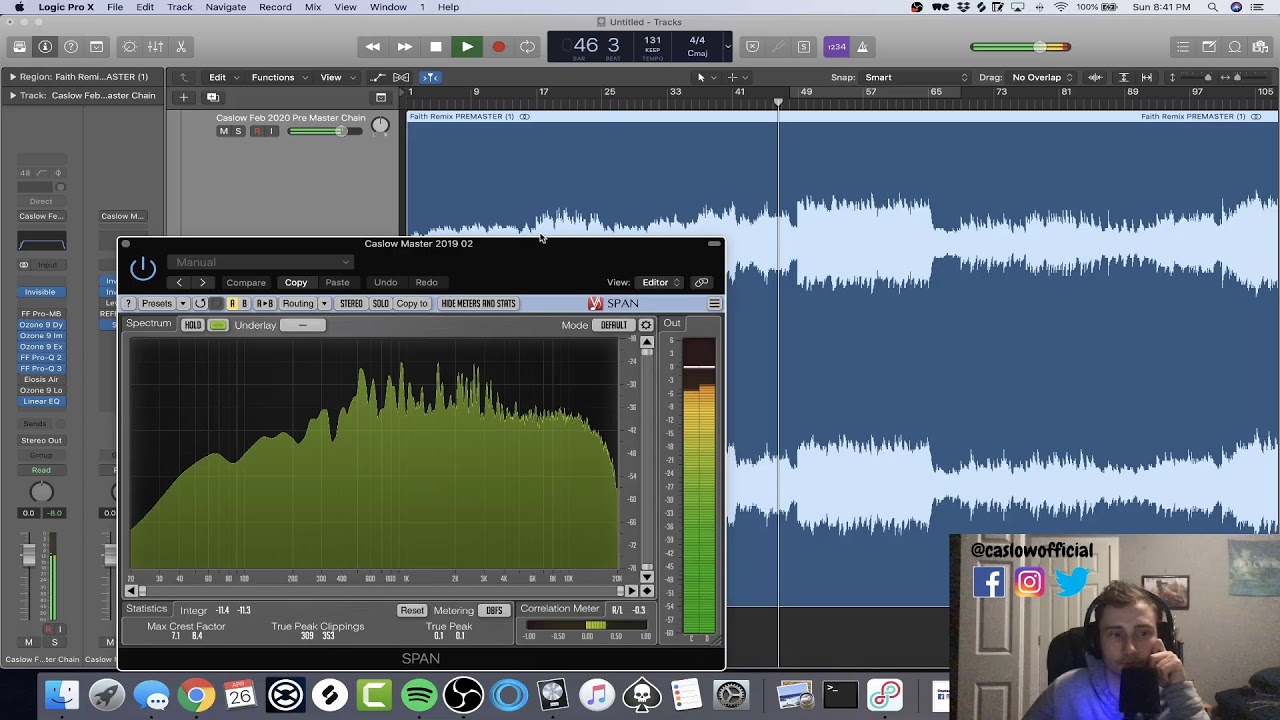Open the Snap Smart dropdown
The width and height of the screenshot is (1280, 720).
(916, 77)
